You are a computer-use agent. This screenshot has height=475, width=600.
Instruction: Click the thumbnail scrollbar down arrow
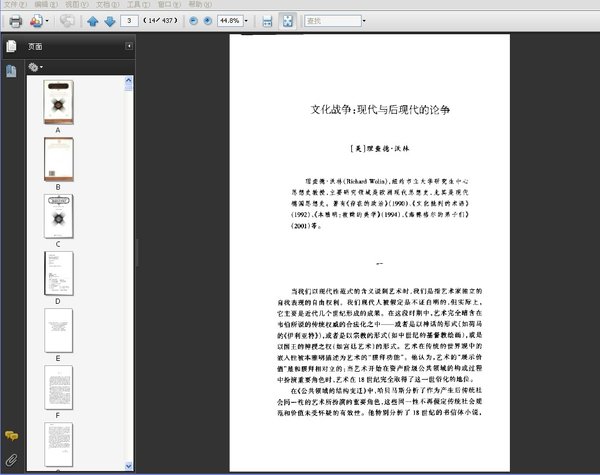point(129,466)
